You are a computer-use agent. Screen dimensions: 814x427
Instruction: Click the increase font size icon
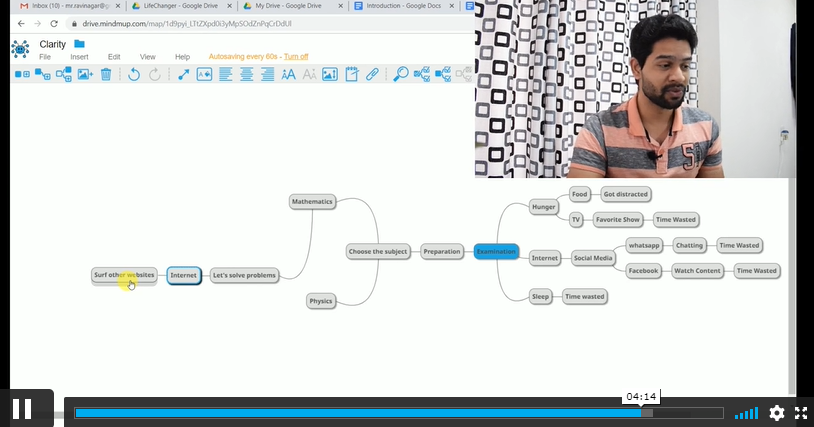click(288, 74)
